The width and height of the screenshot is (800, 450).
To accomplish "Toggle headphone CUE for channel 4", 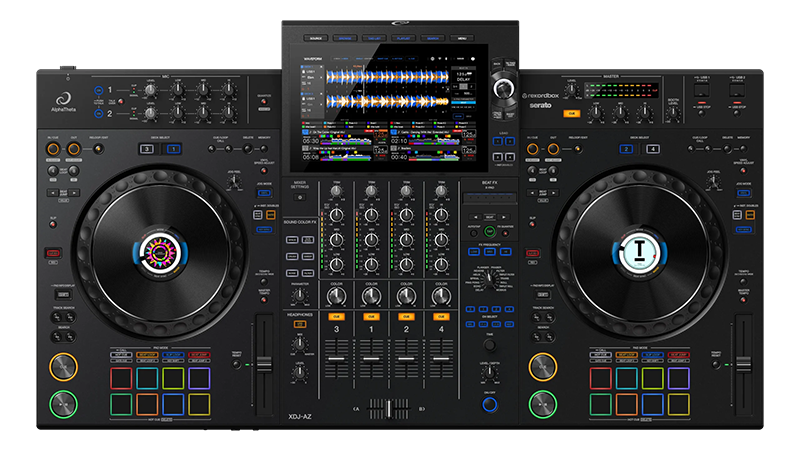I will [440, 316].
